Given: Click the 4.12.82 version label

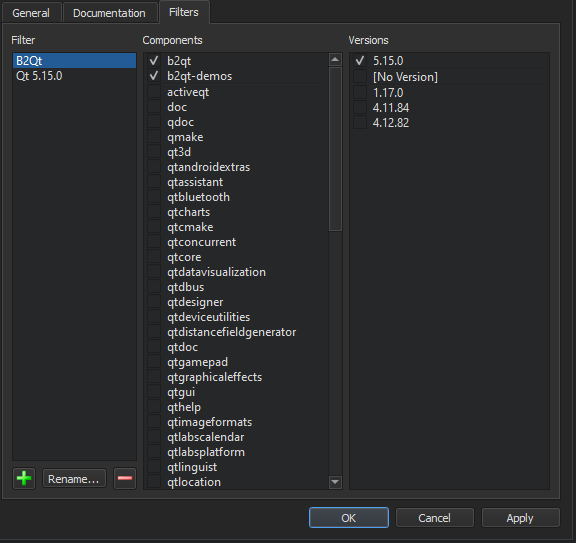Looking at the screenshot, I should [x=391, y=123].
